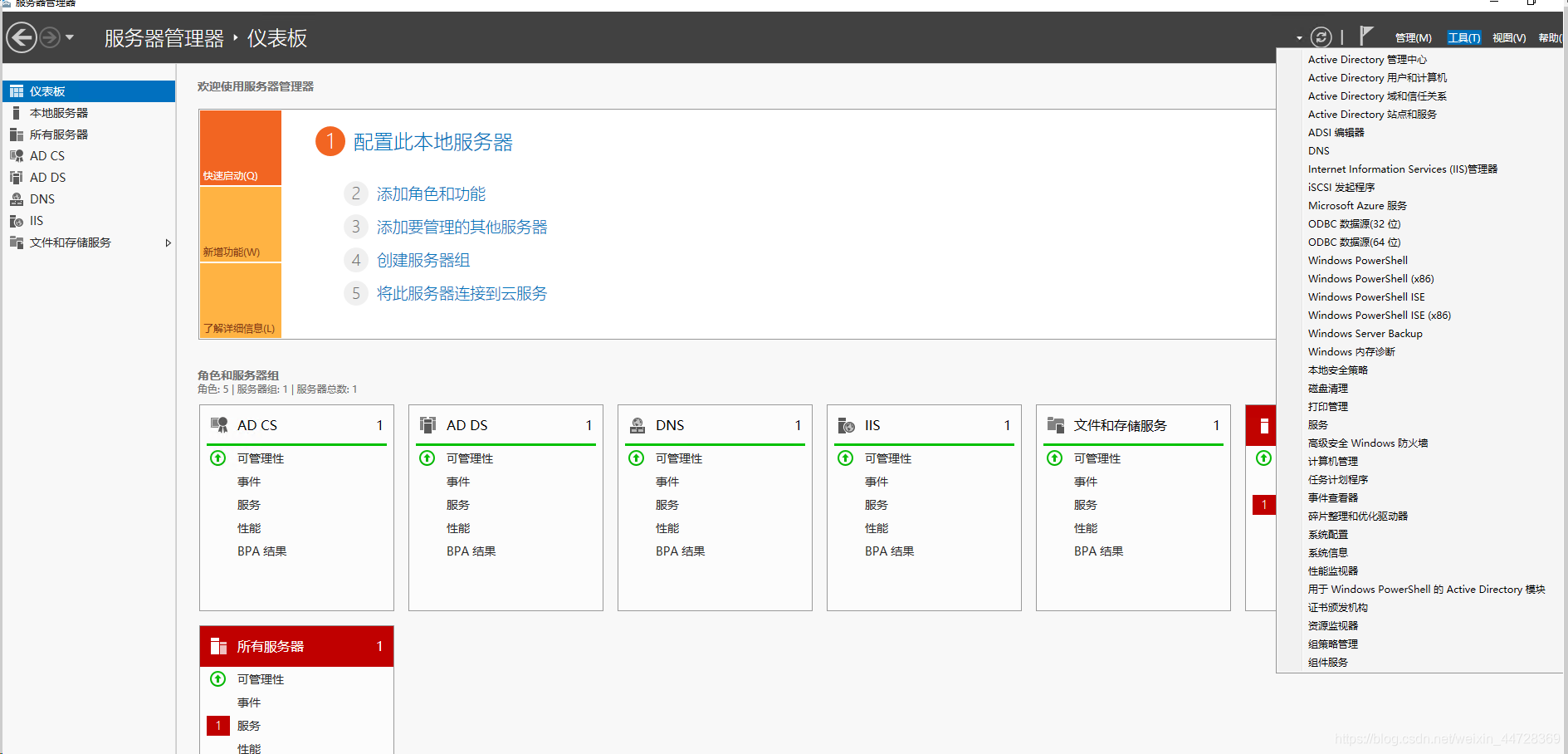Open ADSI 编辑器 from tools menu

coord(1336,133)
